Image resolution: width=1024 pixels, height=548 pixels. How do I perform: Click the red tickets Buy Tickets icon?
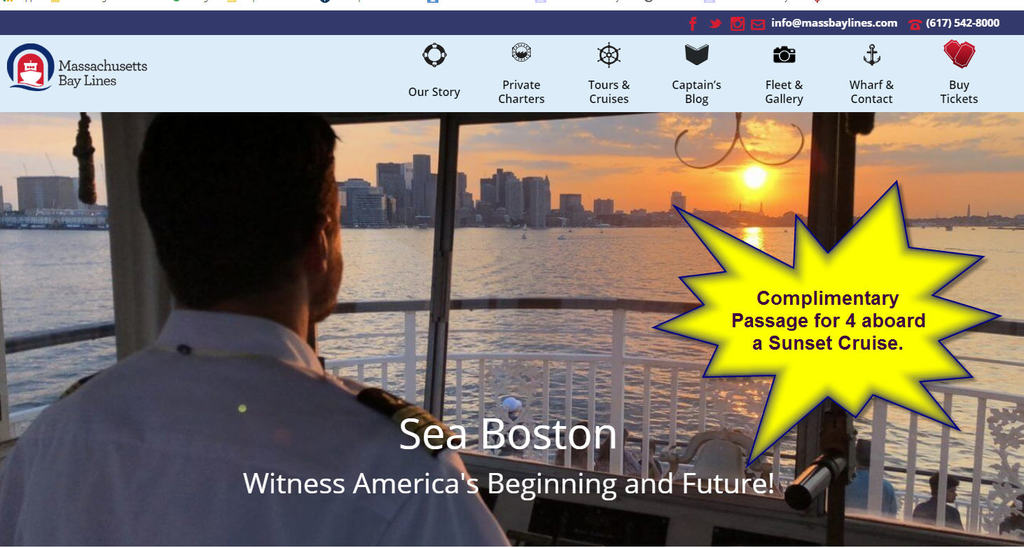click(x=959, y=54)
